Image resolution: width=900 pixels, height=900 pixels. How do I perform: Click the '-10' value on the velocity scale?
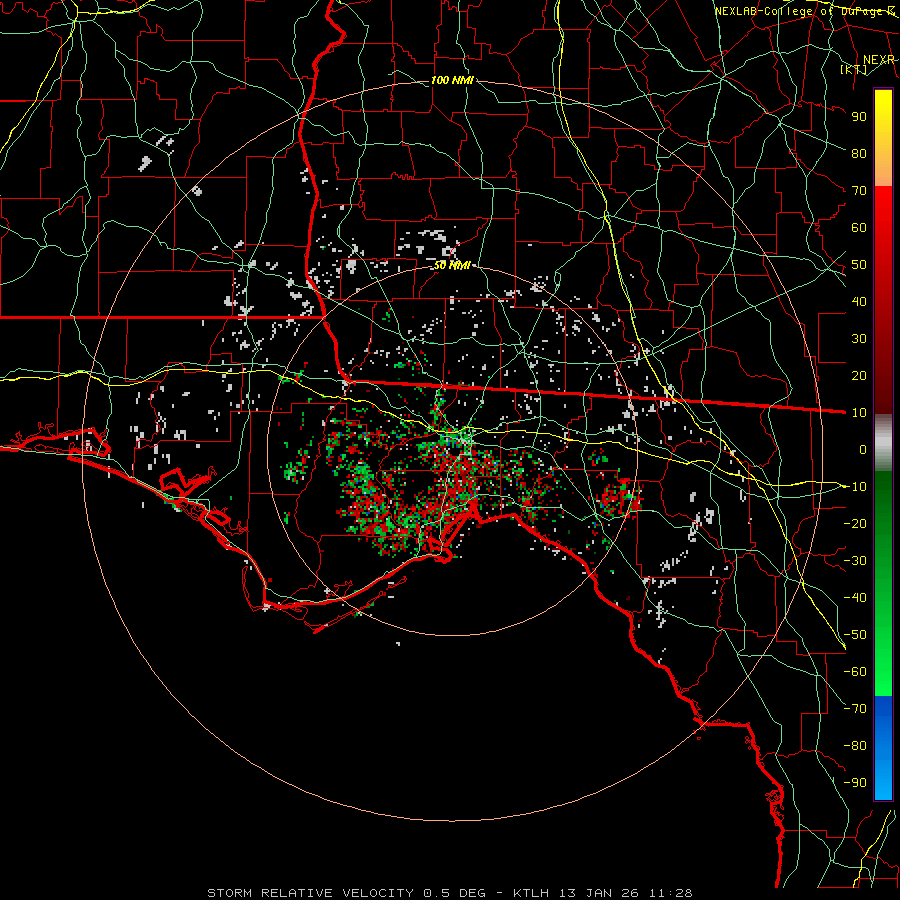tap(855, 487)
